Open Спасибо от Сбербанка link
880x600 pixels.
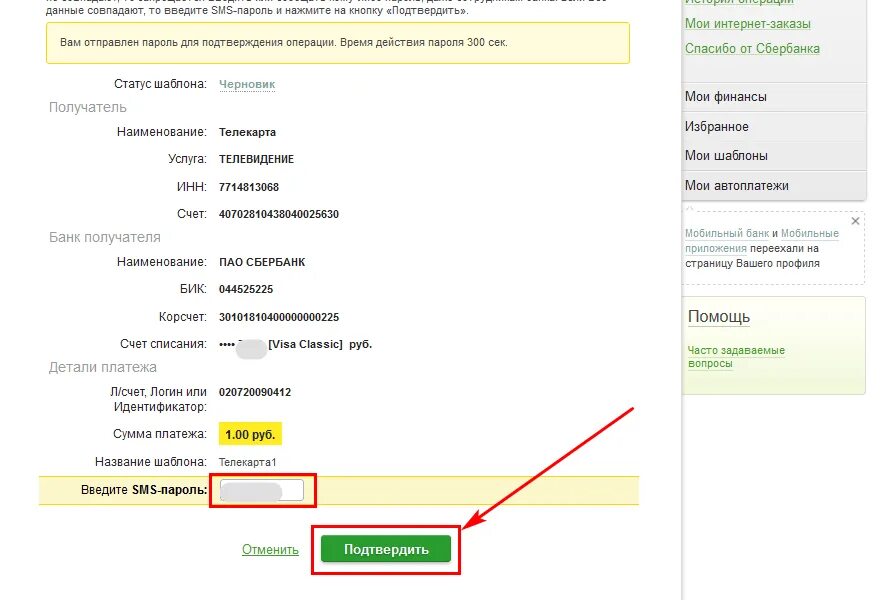click(x=752, y=49)
